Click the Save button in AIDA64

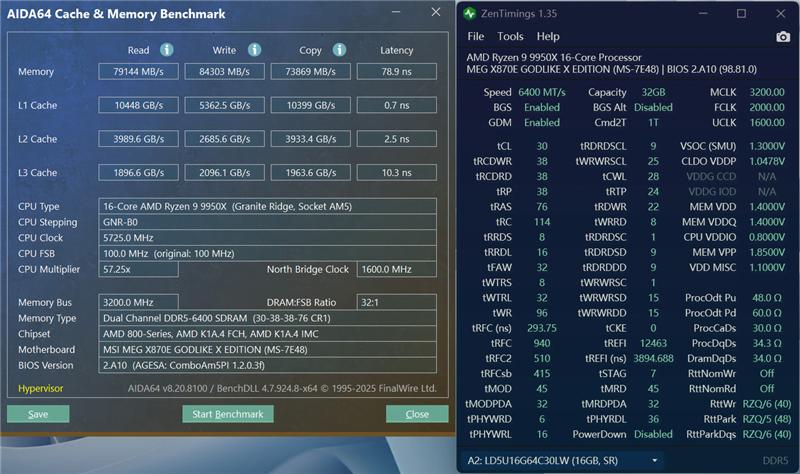tap(38, 414)
